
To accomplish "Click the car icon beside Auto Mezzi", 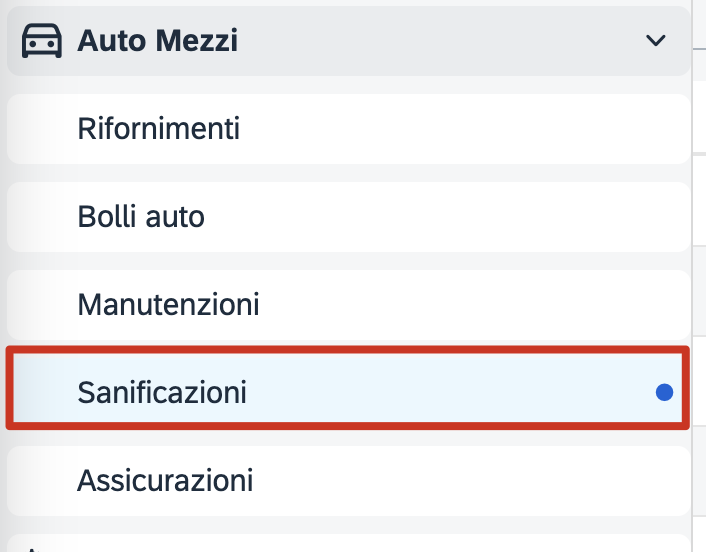I will pyautogui.click(x=42, y=41).
